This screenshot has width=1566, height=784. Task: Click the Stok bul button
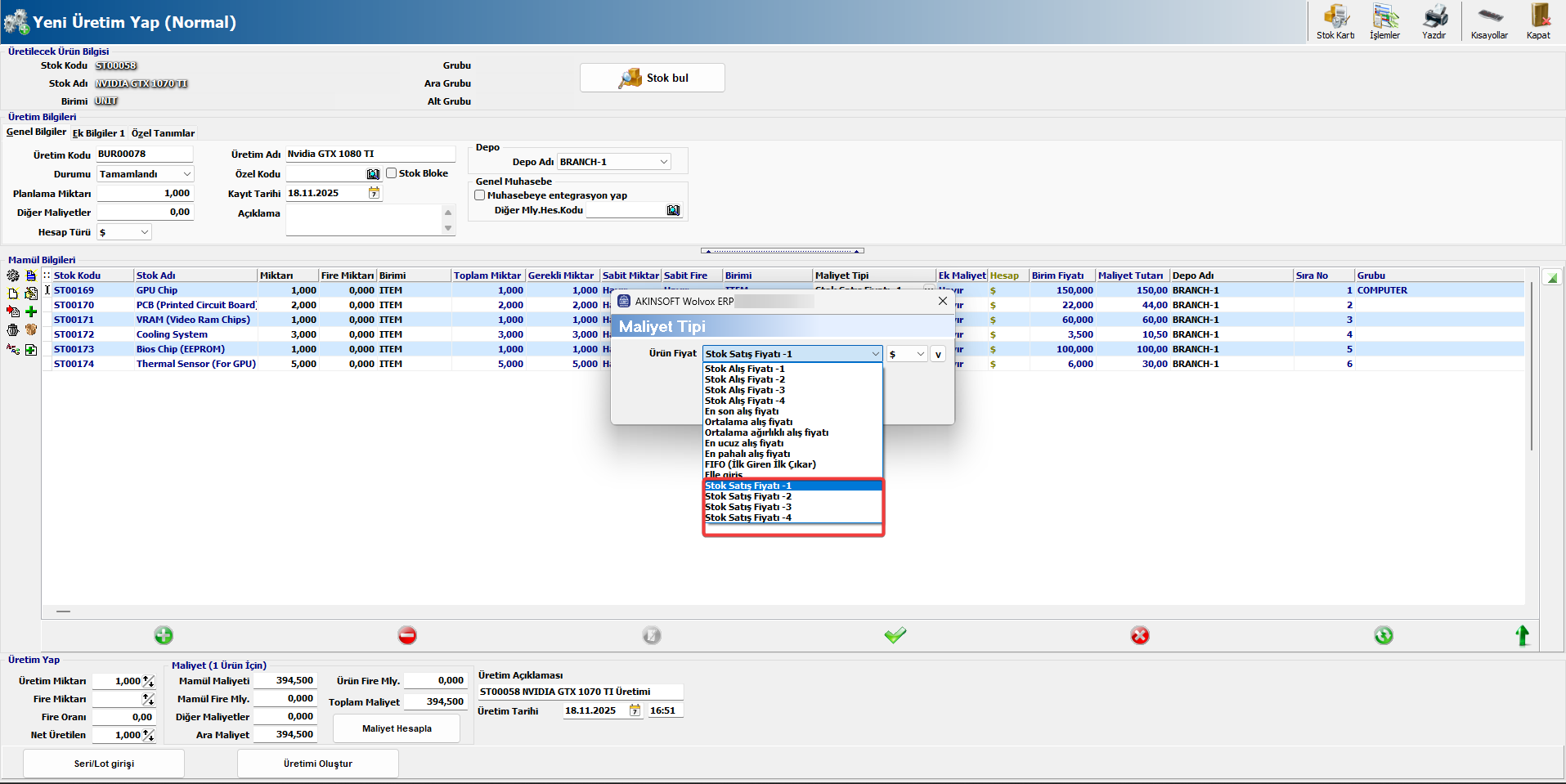(x=653, y=78)
